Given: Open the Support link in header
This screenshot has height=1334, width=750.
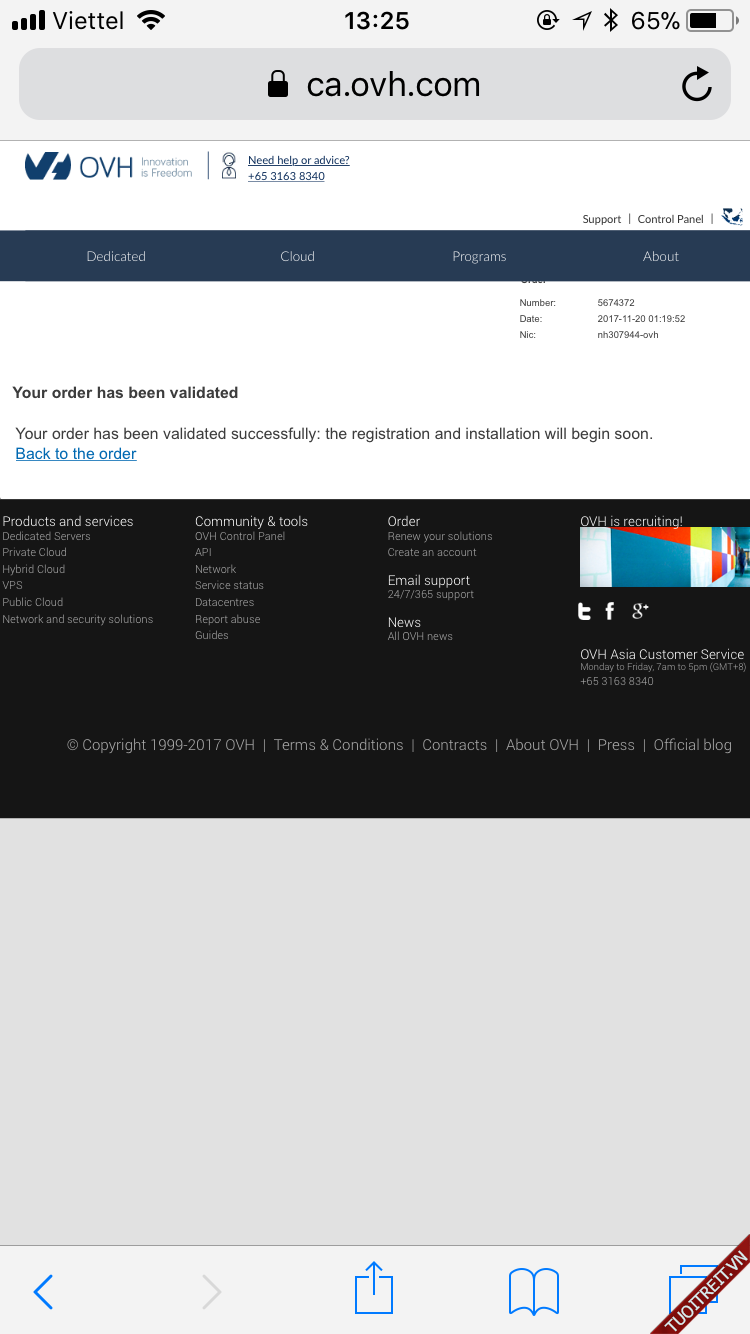Looking at the screenshot, I should click(x=601, y=219).
